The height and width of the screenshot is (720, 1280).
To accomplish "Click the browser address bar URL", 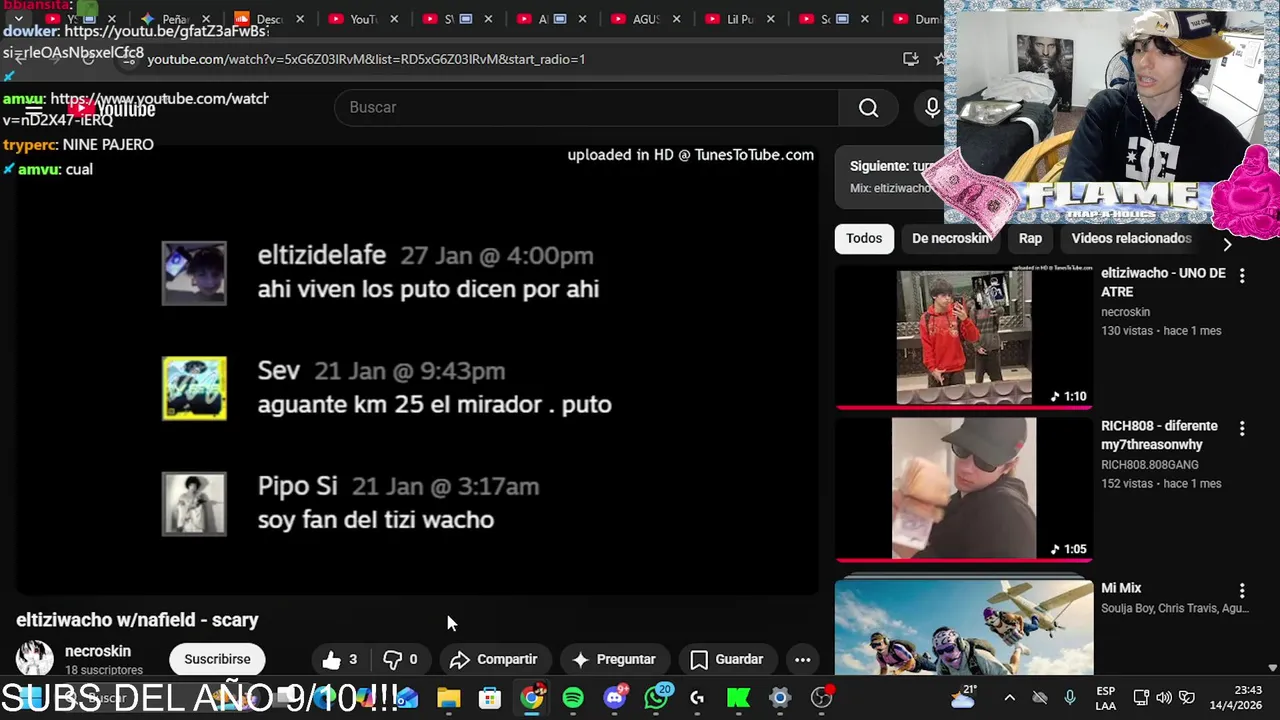I will click(x=366, y=59).
